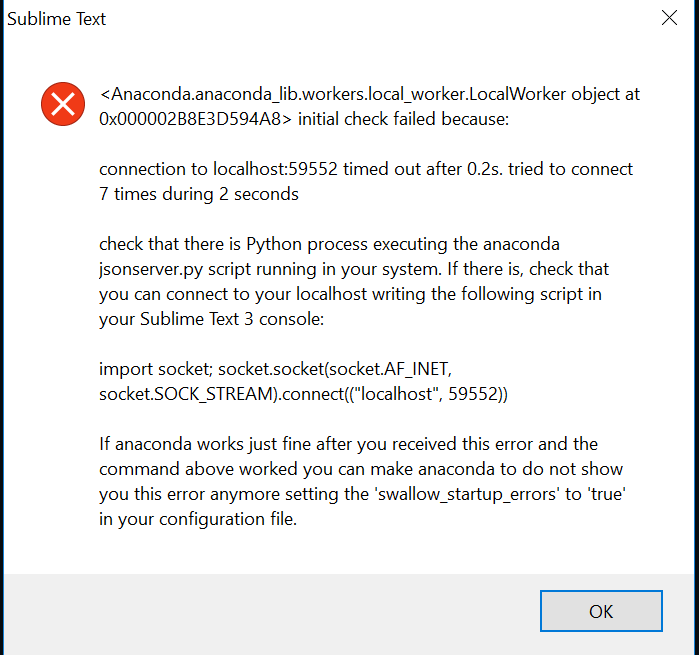This screenshot has height=655, width=699.
Task: Click the LocalWorker object class name text
Action: 370,95
